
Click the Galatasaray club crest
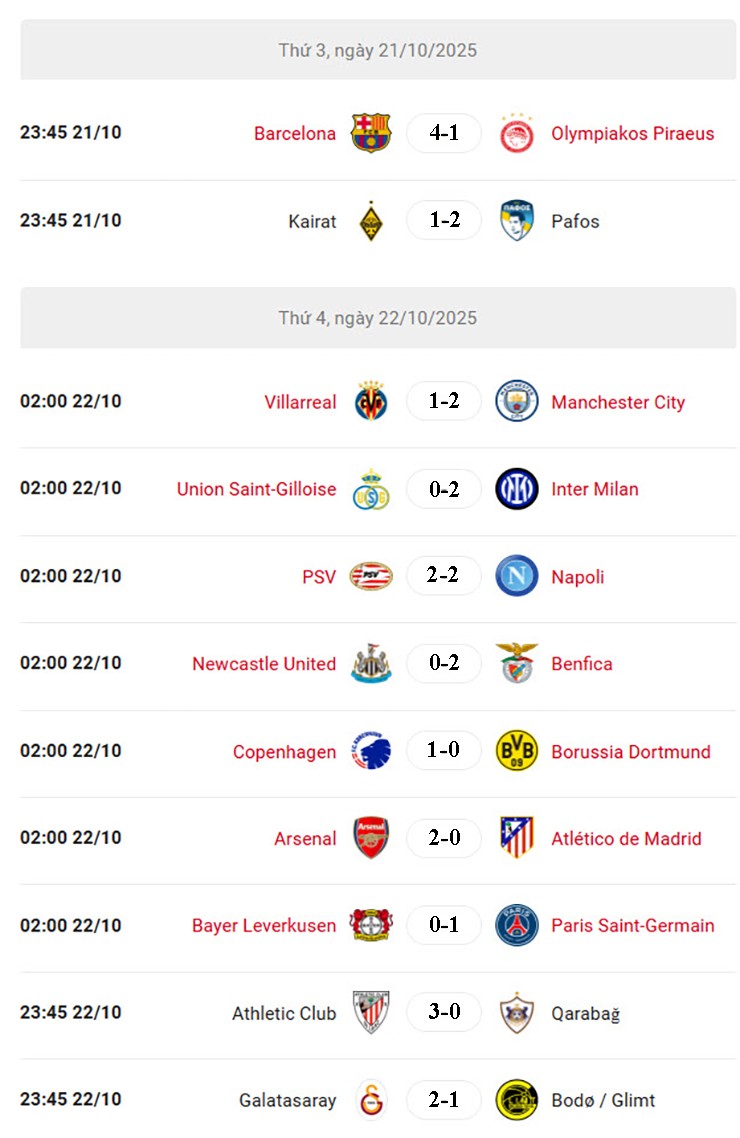(x=371, y=1099)
